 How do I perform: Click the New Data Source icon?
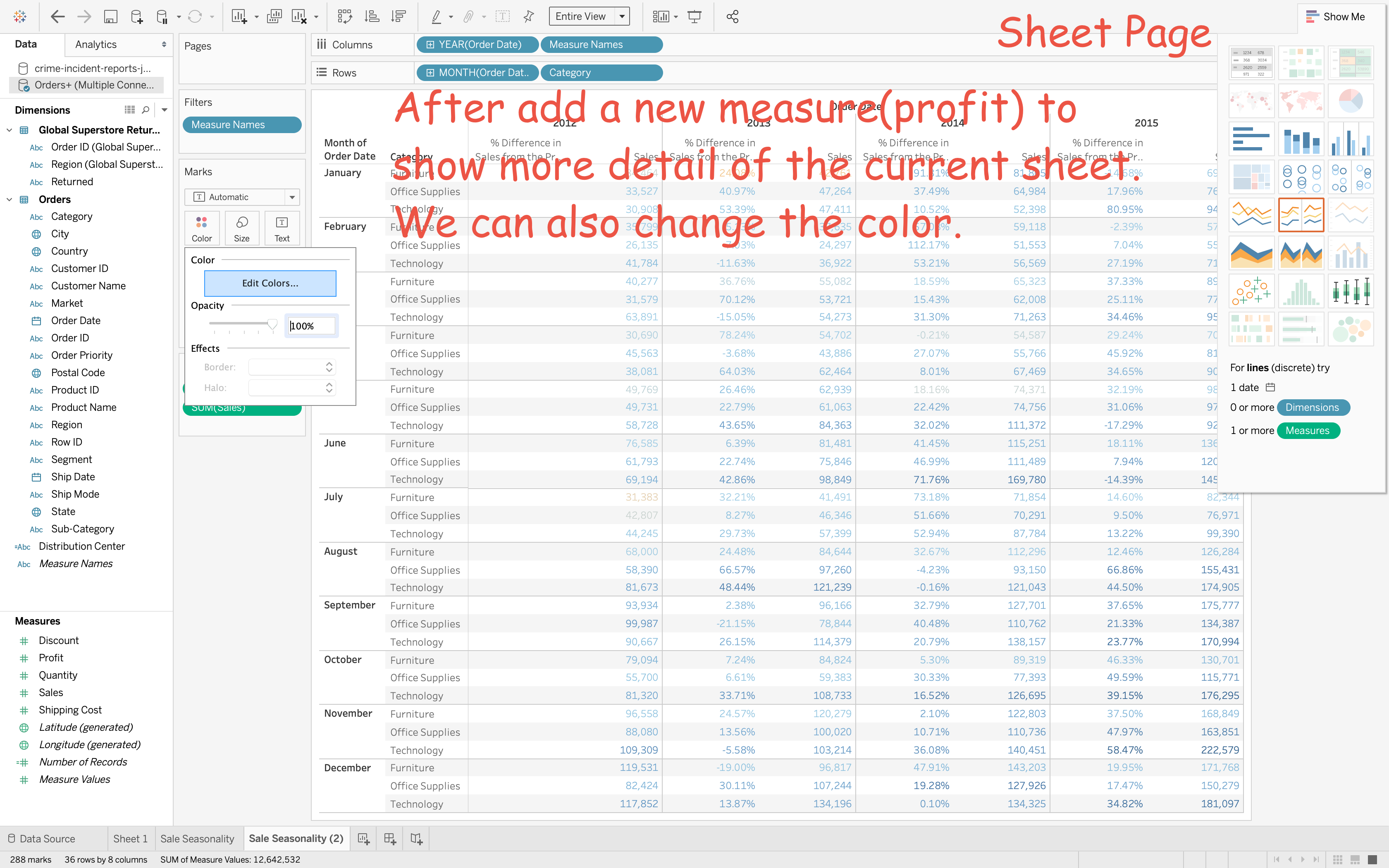(x=136, y=17)
